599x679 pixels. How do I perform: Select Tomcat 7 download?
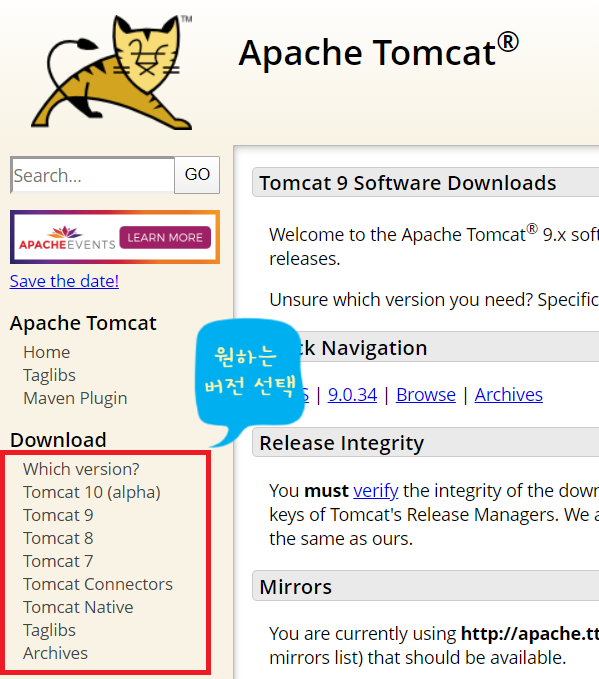click(x=58, y=561)
